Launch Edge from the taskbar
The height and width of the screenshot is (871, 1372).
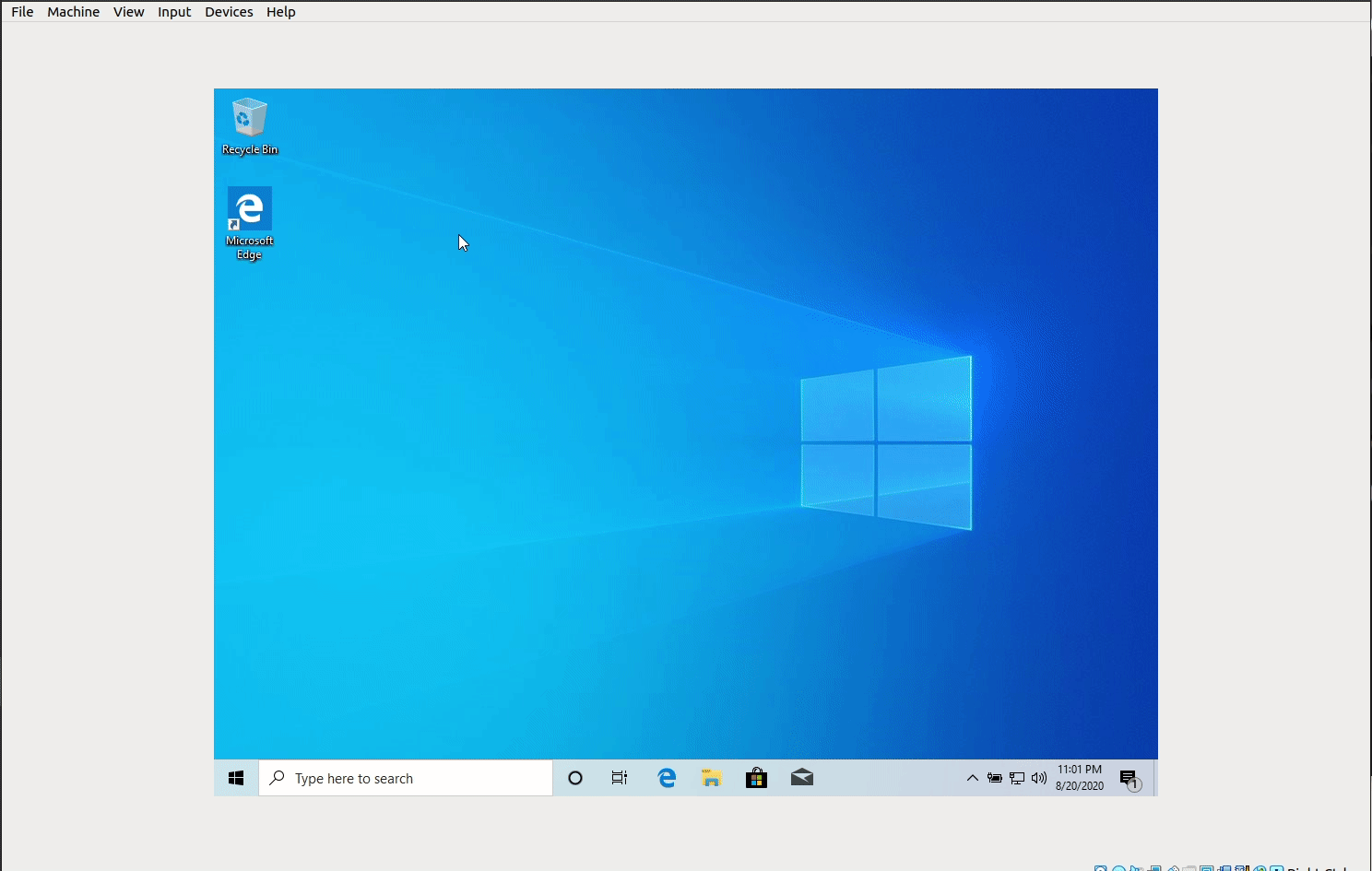(667, 778)
